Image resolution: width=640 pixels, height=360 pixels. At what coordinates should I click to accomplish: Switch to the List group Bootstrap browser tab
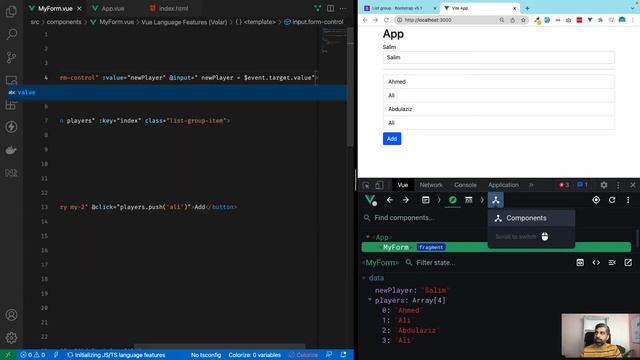(x=400, y=8)
